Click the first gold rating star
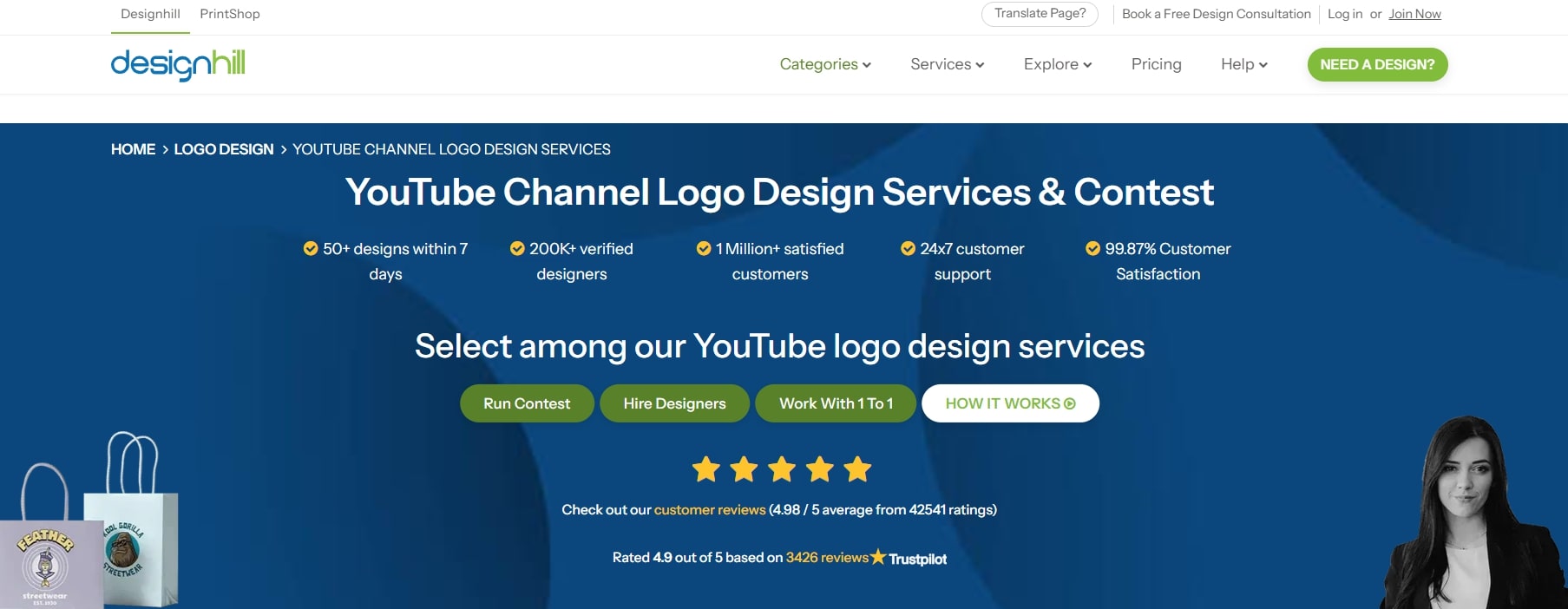Image resolution: width=1568 pixels, height=609 pixels. (x=706, y=469)
